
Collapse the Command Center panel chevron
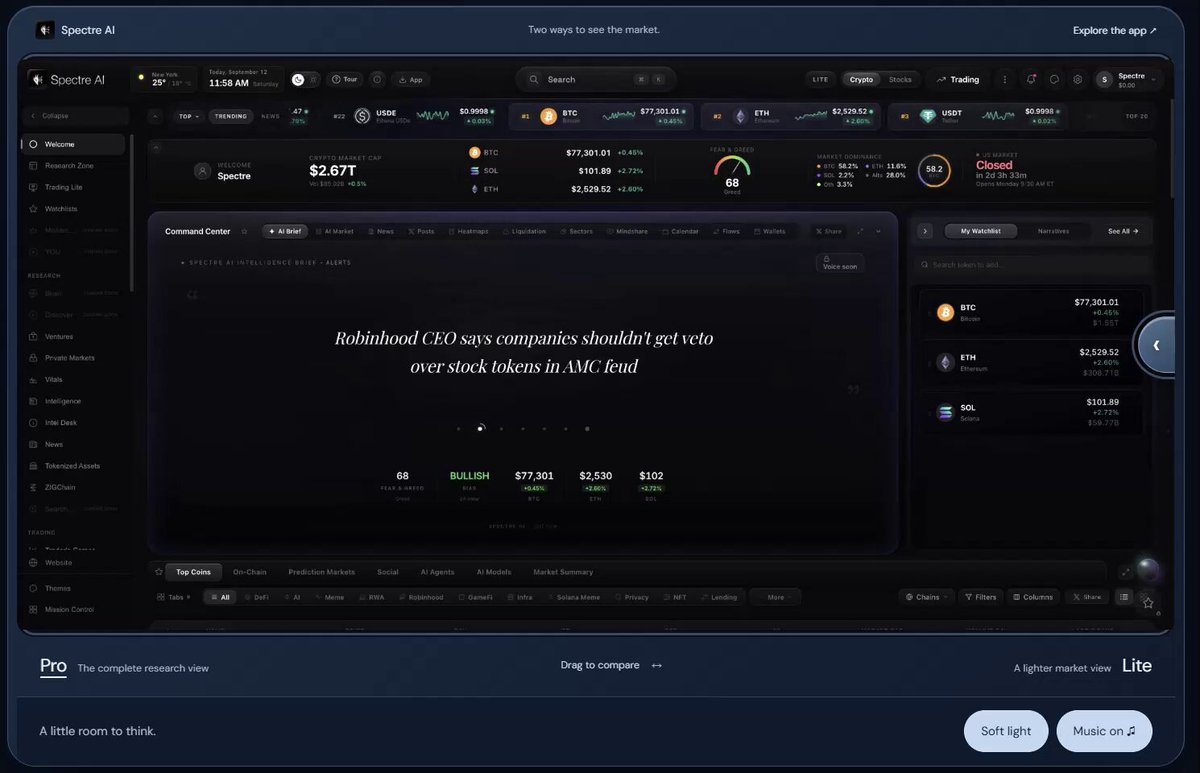tap(878, 231)
